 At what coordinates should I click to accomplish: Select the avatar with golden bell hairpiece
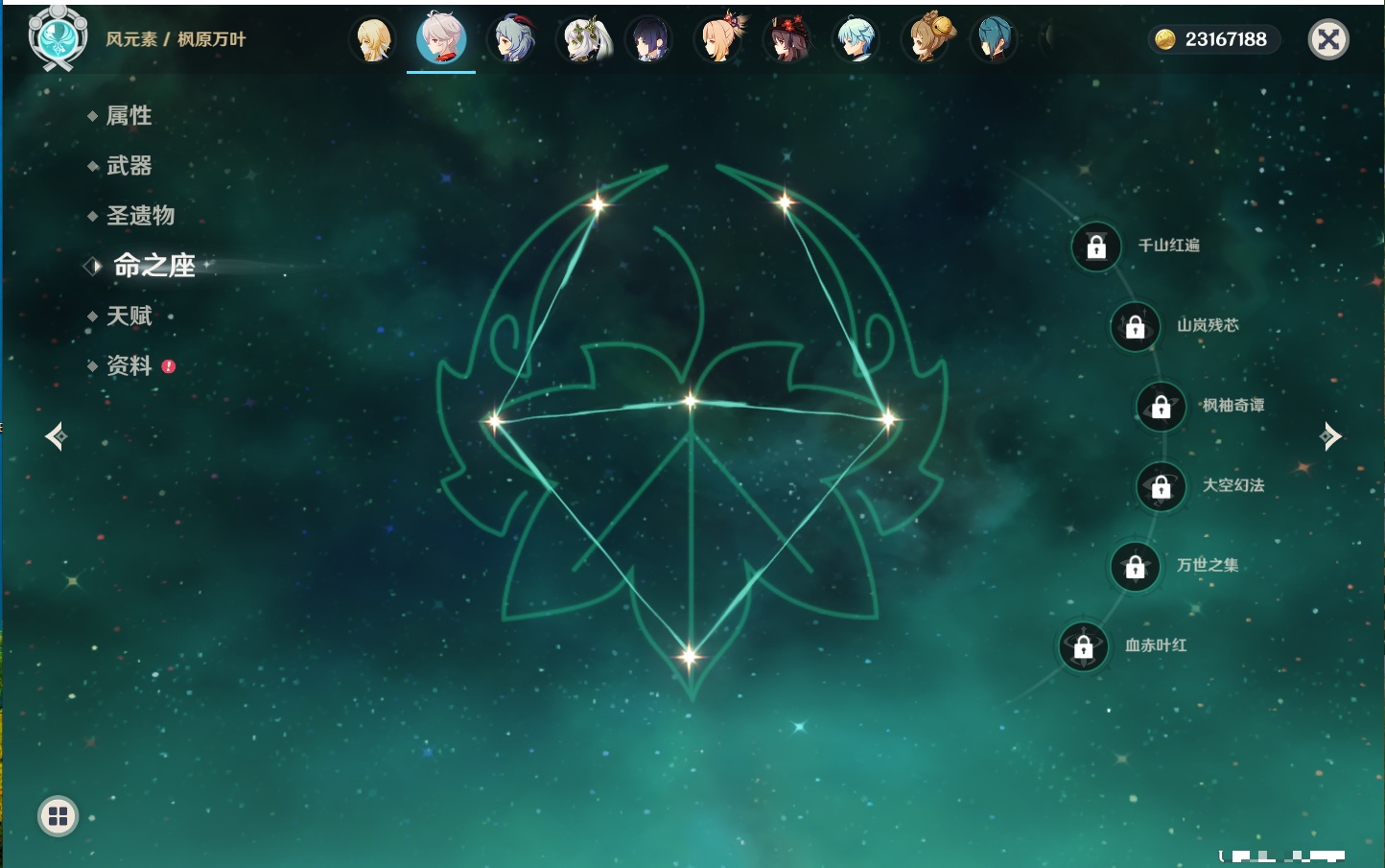click(x=926, y=40)
